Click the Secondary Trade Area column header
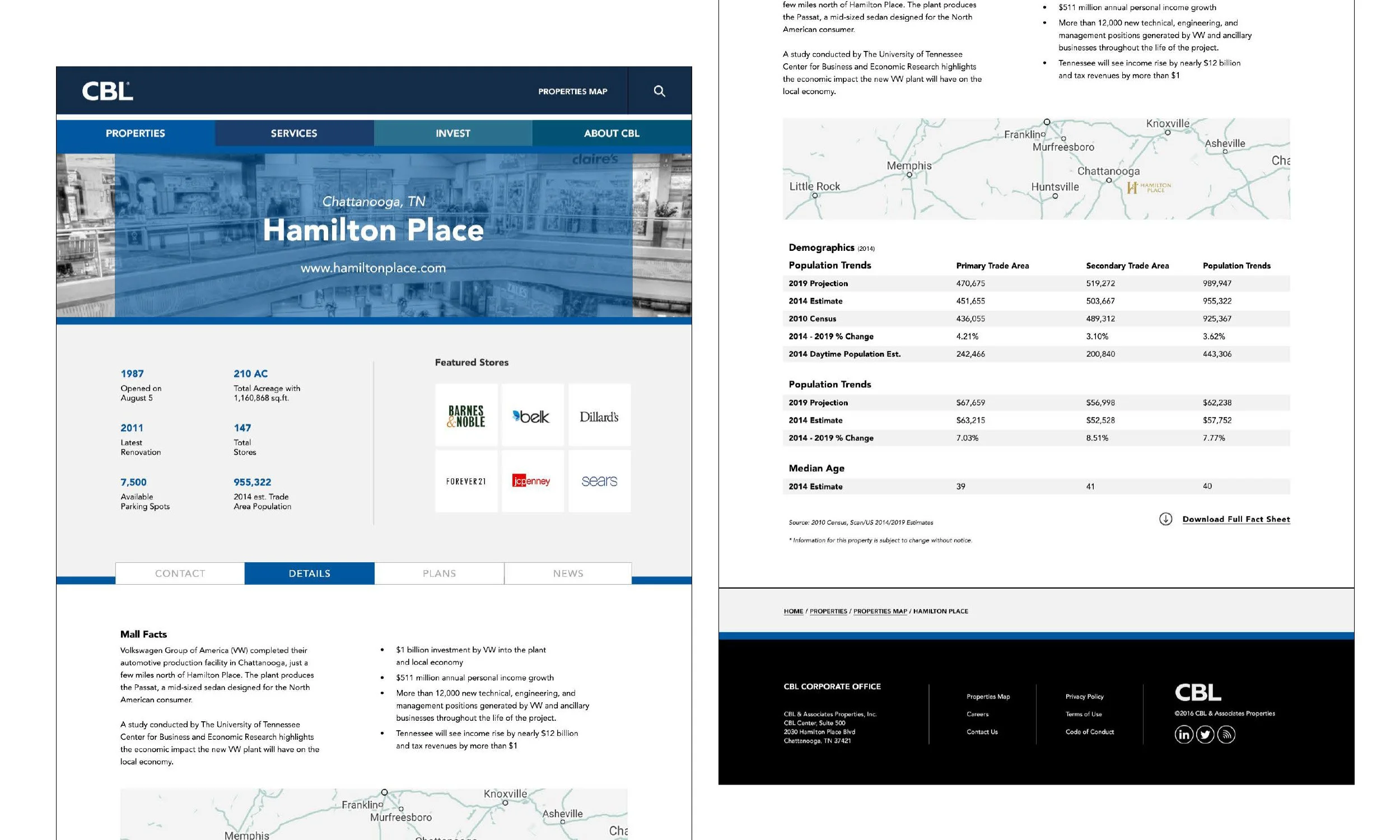Screen dimensions: 1400x840 [x=1127, y=266]
